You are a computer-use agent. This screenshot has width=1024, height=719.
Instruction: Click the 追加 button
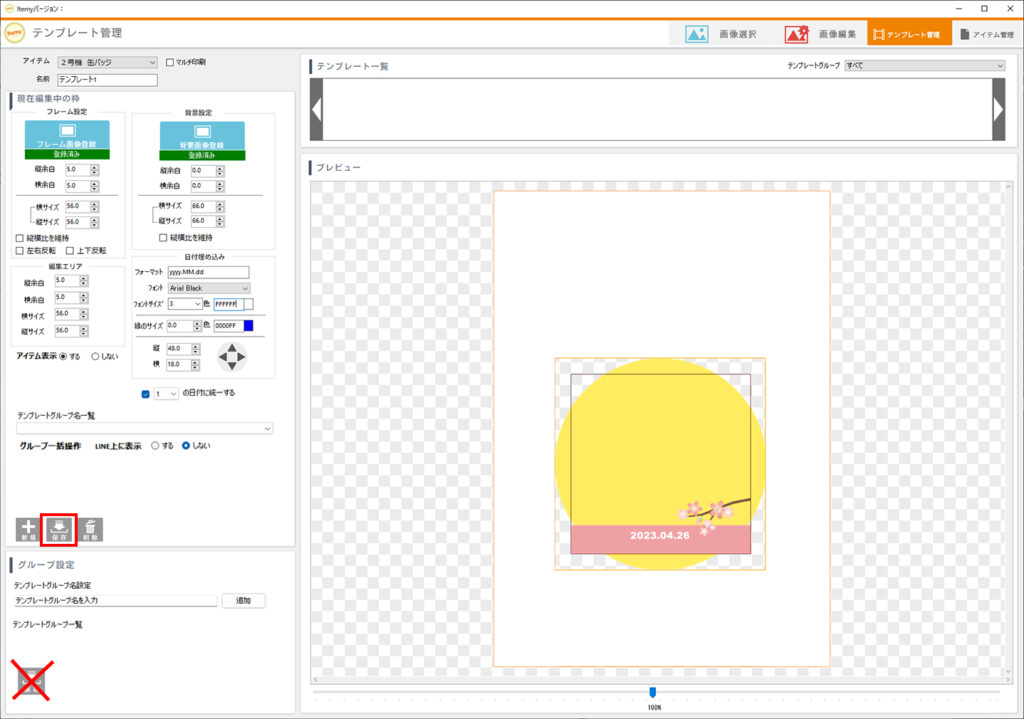click(243, 601)
